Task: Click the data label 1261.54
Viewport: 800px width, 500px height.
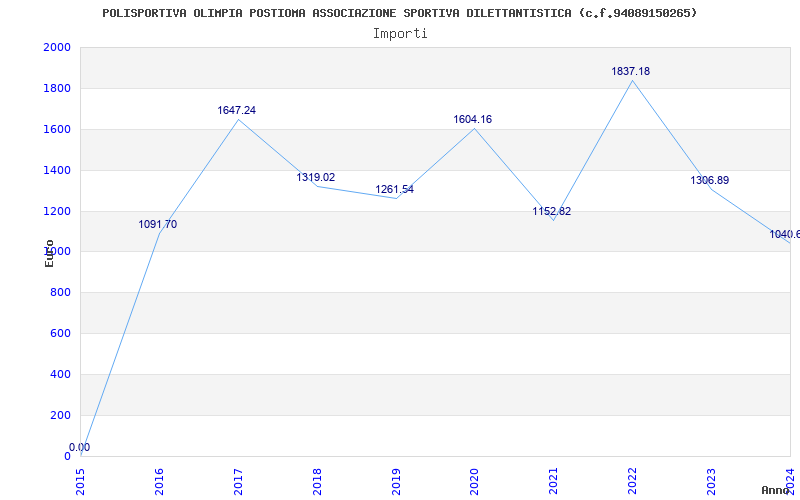Action: coord(394,190)
